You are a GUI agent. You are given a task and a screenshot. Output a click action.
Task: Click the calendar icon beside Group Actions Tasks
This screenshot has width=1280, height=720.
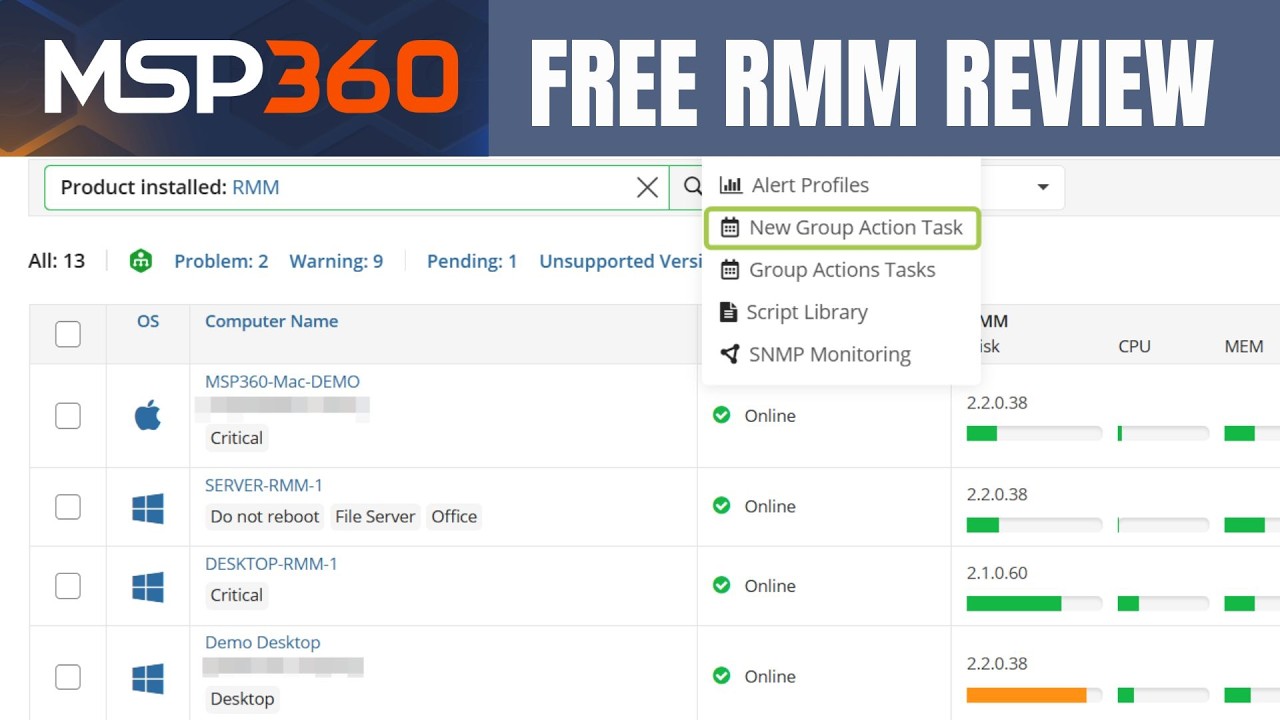pyautogui.click(x=730, y=270)
